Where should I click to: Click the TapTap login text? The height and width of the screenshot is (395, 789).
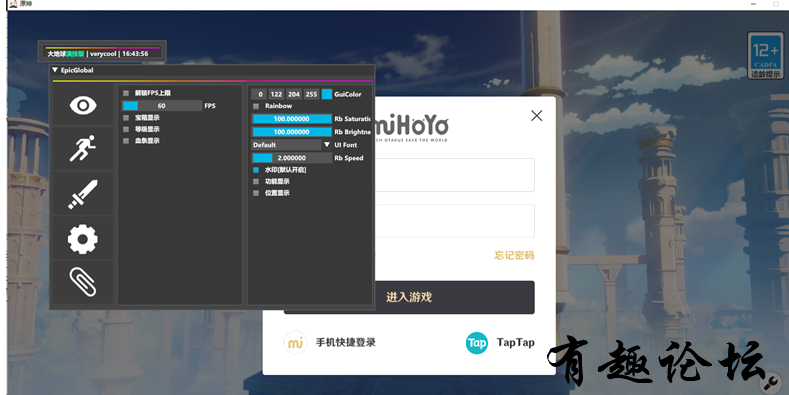516,343
